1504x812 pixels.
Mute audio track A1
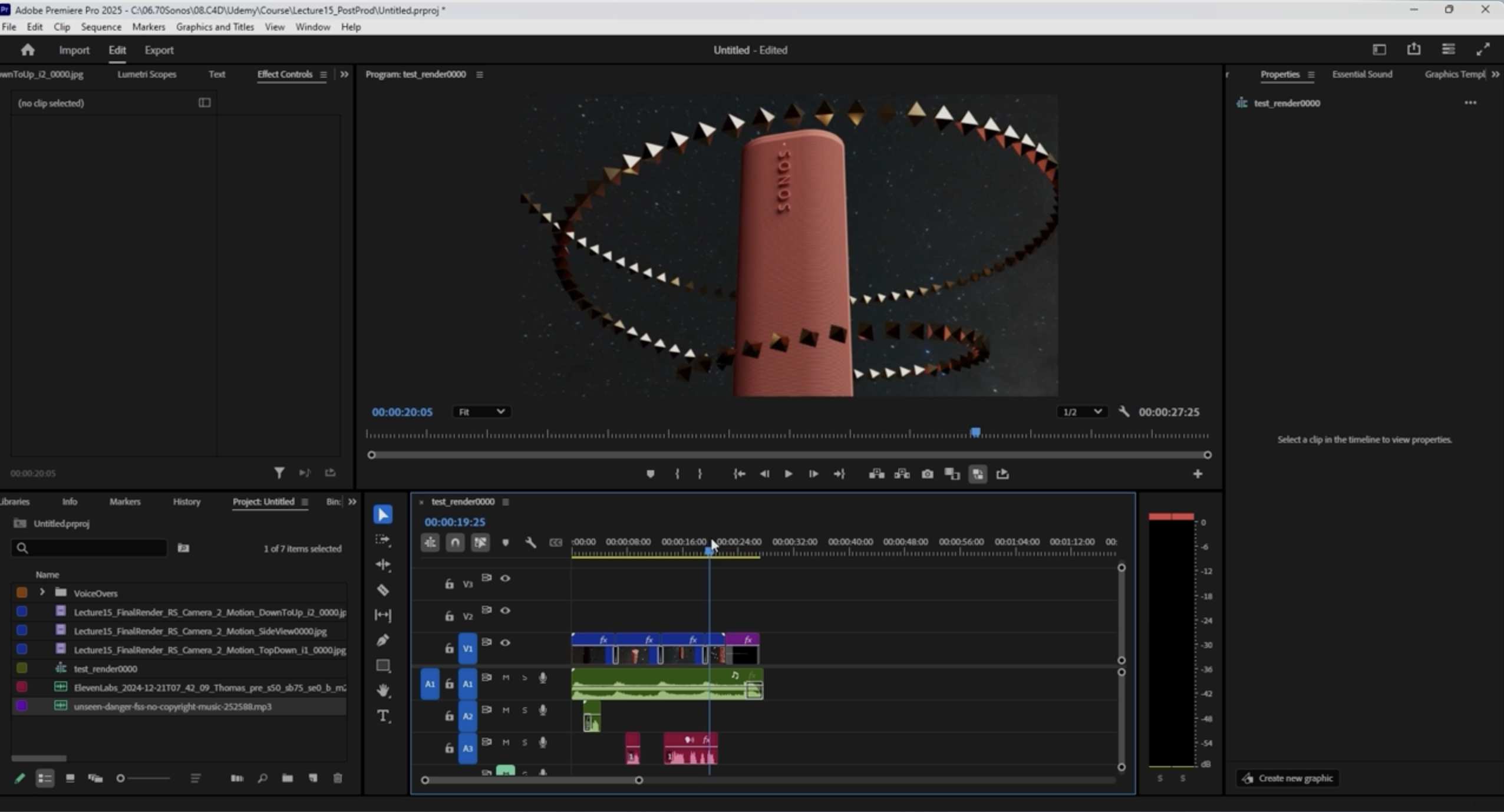pos(506,678)
